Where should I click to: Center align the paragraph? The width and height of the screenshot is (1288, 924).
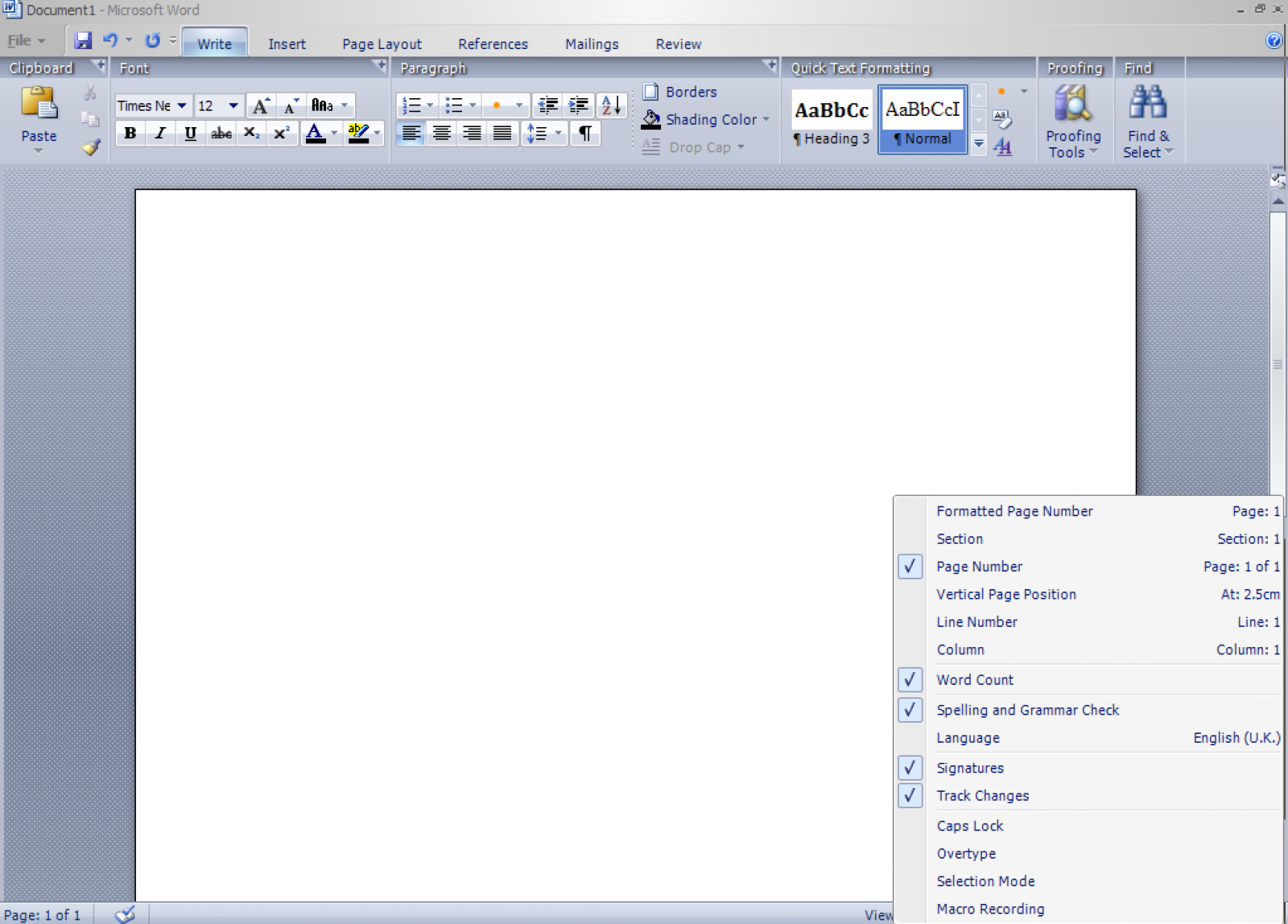click(x=441, y=134)
